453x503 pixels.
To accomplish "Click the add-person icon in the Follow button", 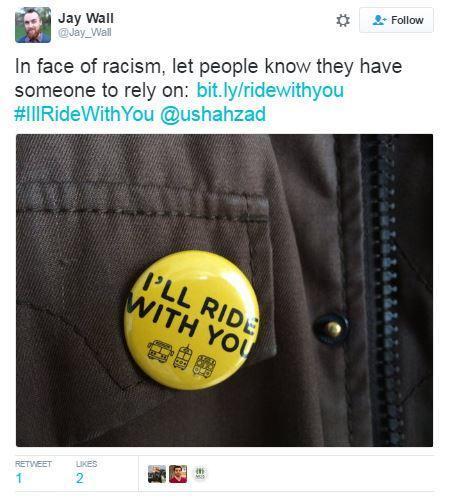I will (379, 20).
